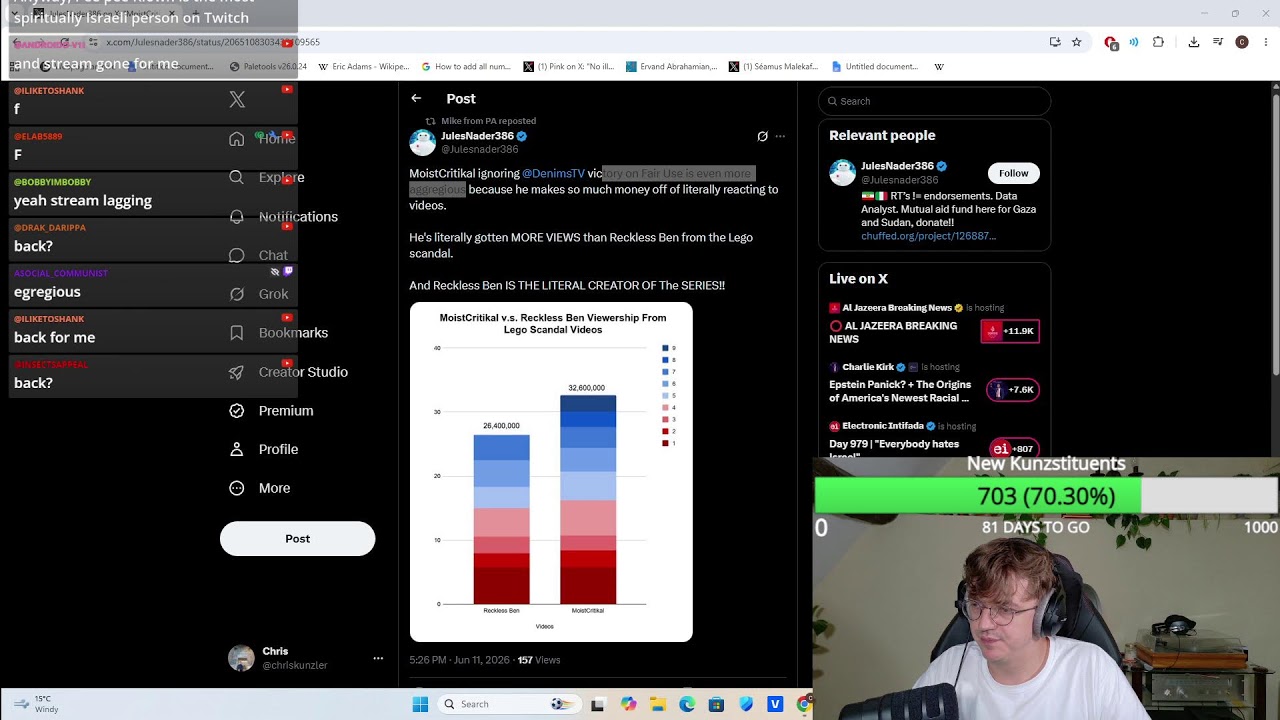1280x720 pixels.
Task: Click the dark red legend swatch 1
Action: click(x=665, y=443)
